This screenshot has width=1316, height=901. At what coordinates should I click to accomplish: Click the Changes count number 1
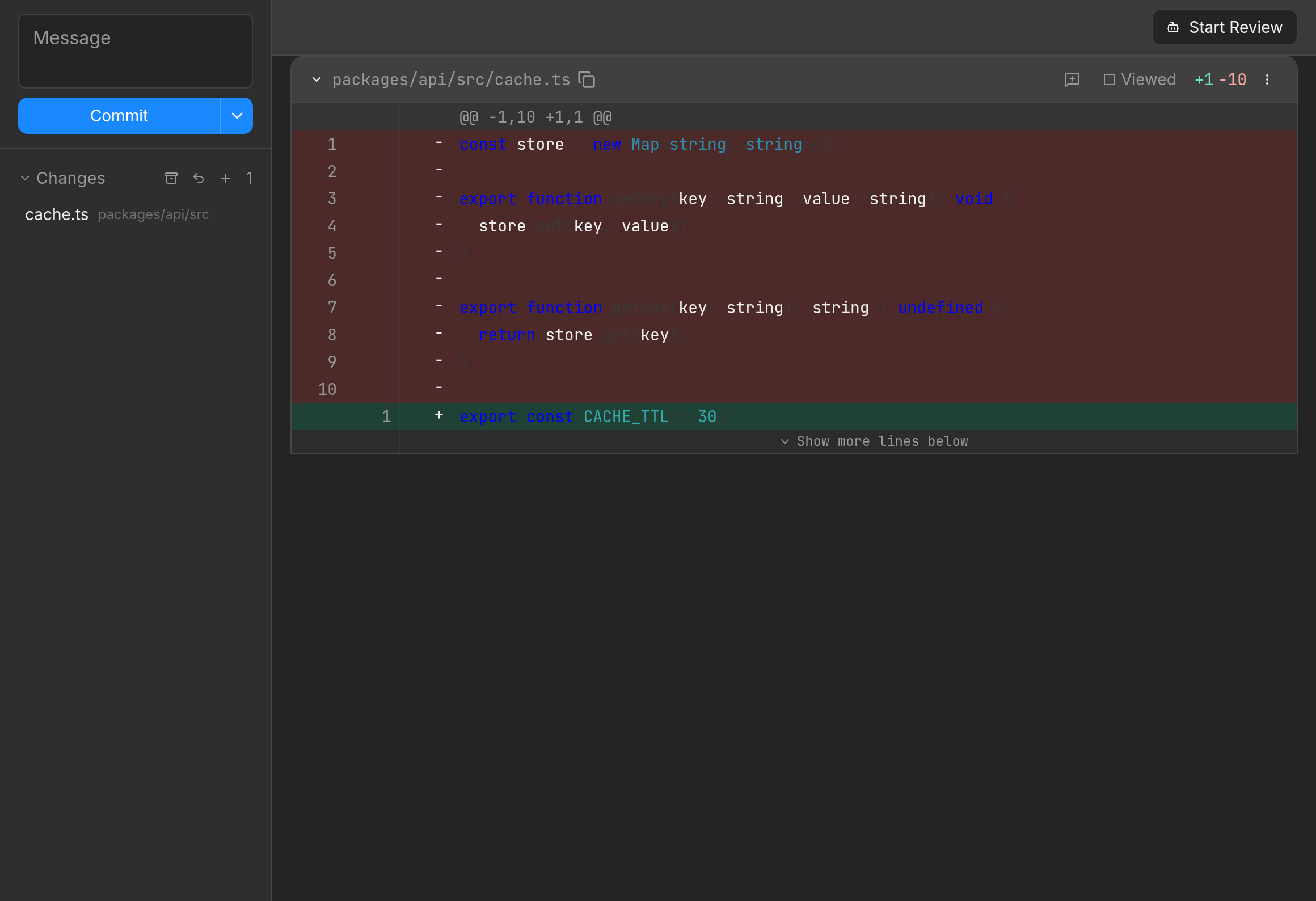pyautogui.click(x=249, y=178)
